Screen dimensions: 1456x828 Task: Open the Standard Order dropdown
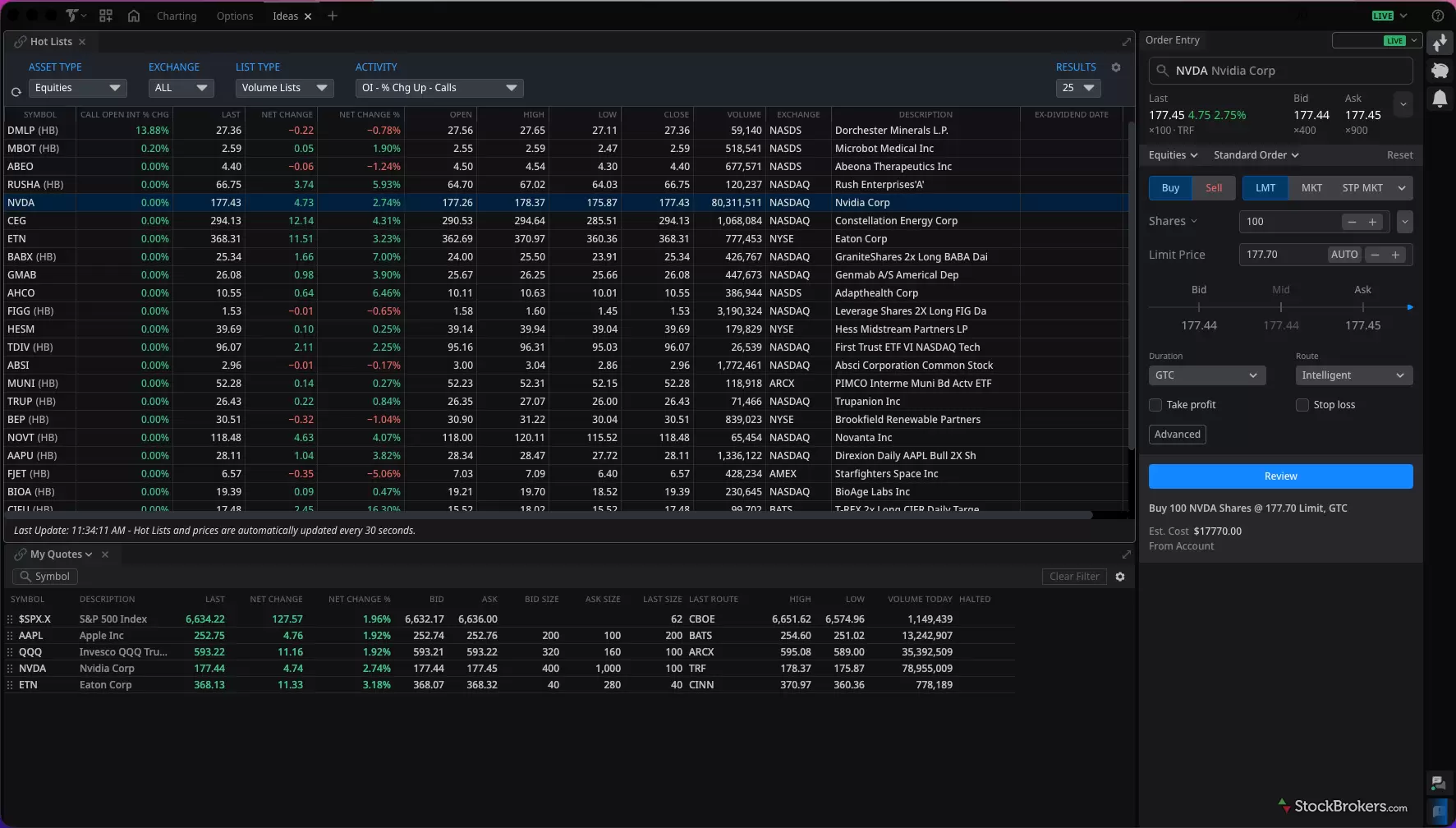tap(1256, 155)
